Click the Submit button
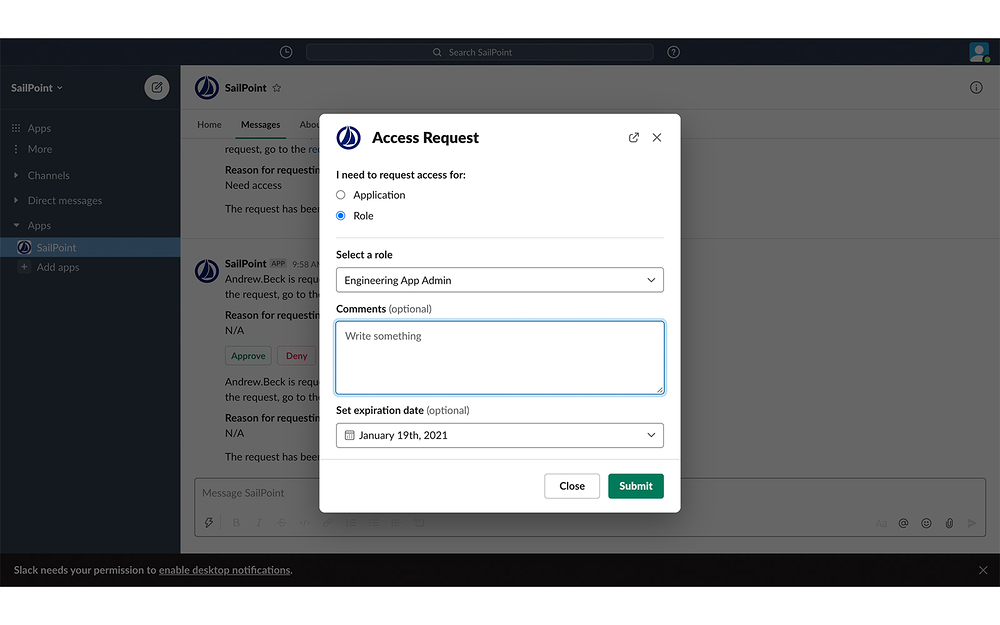This screenshot has width=1000, height=625. (636, 486)
